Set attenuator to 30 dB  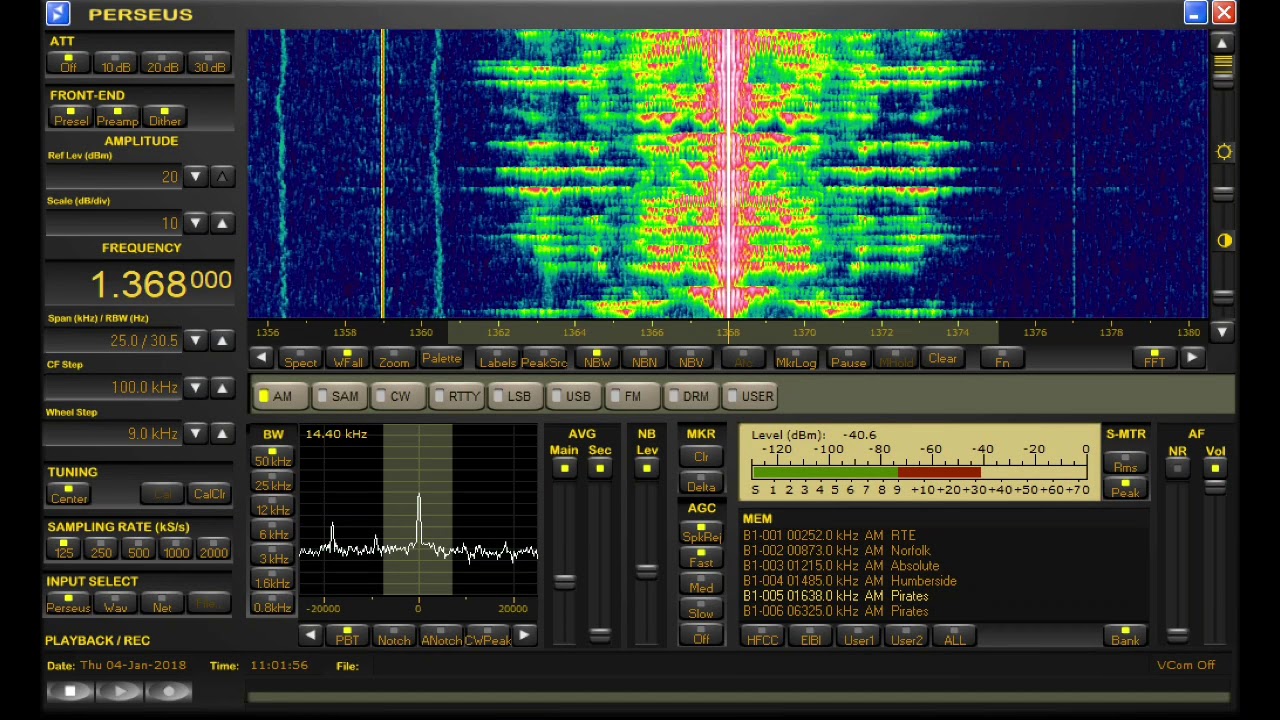tap(209, 63)
